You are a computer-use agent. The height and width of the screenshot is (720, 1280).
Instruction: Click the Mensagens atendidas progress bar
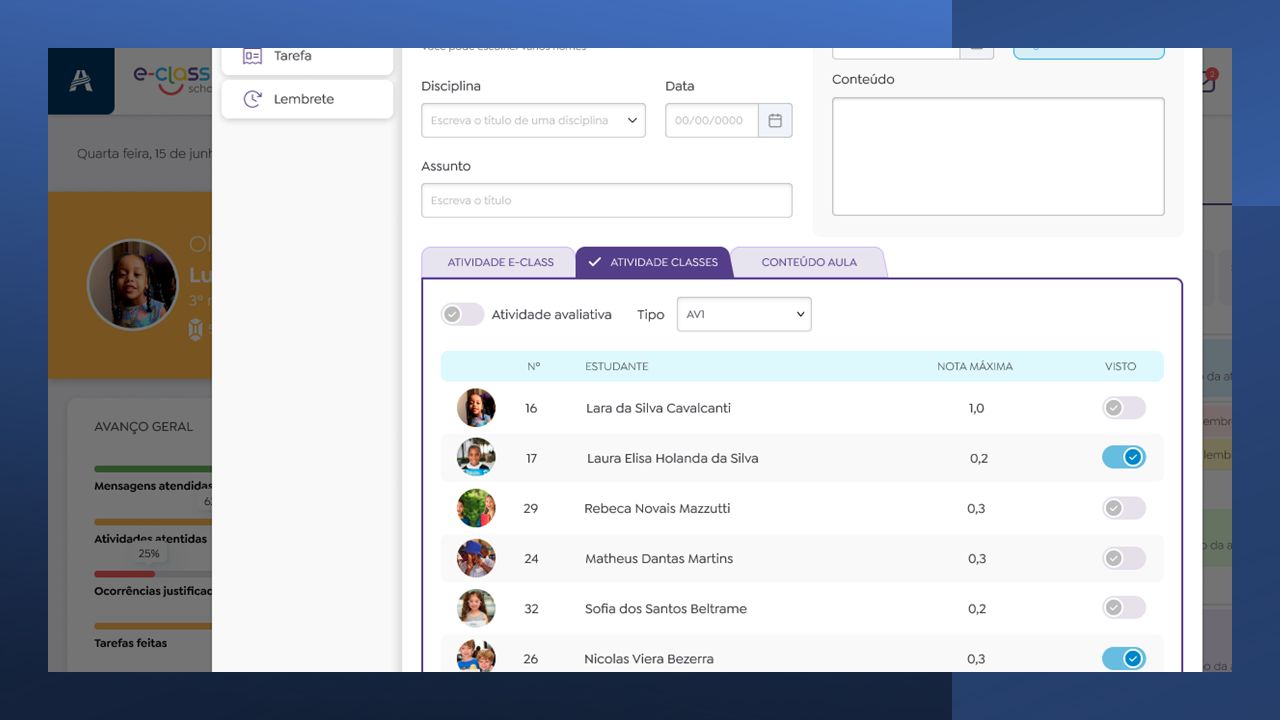click(153, 469)
